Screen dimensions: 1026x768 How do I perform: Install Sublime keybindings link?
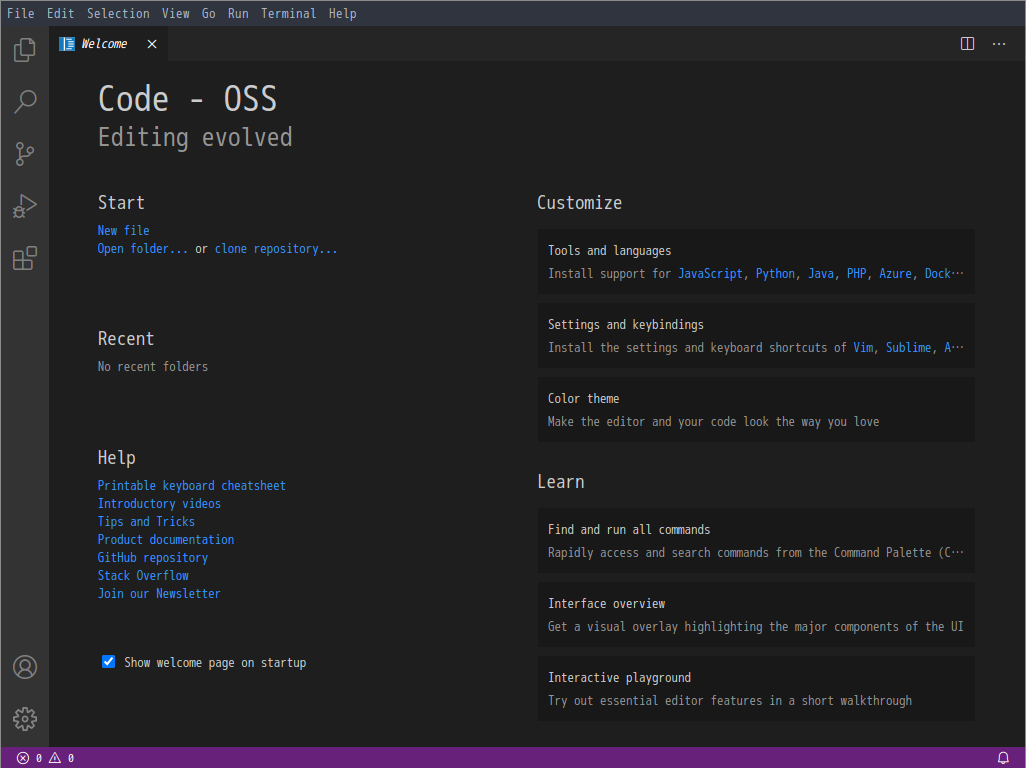[908, 347]
